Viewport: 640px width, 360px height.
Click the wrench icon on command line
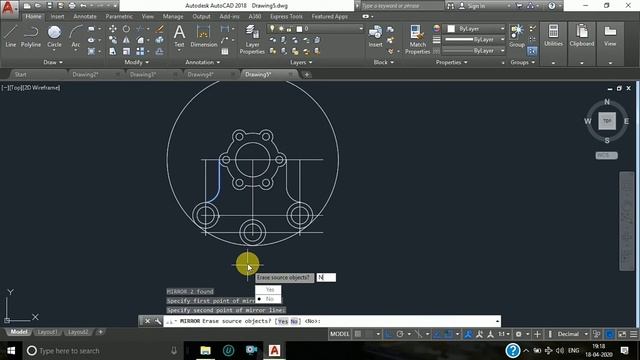coord(158,321)
